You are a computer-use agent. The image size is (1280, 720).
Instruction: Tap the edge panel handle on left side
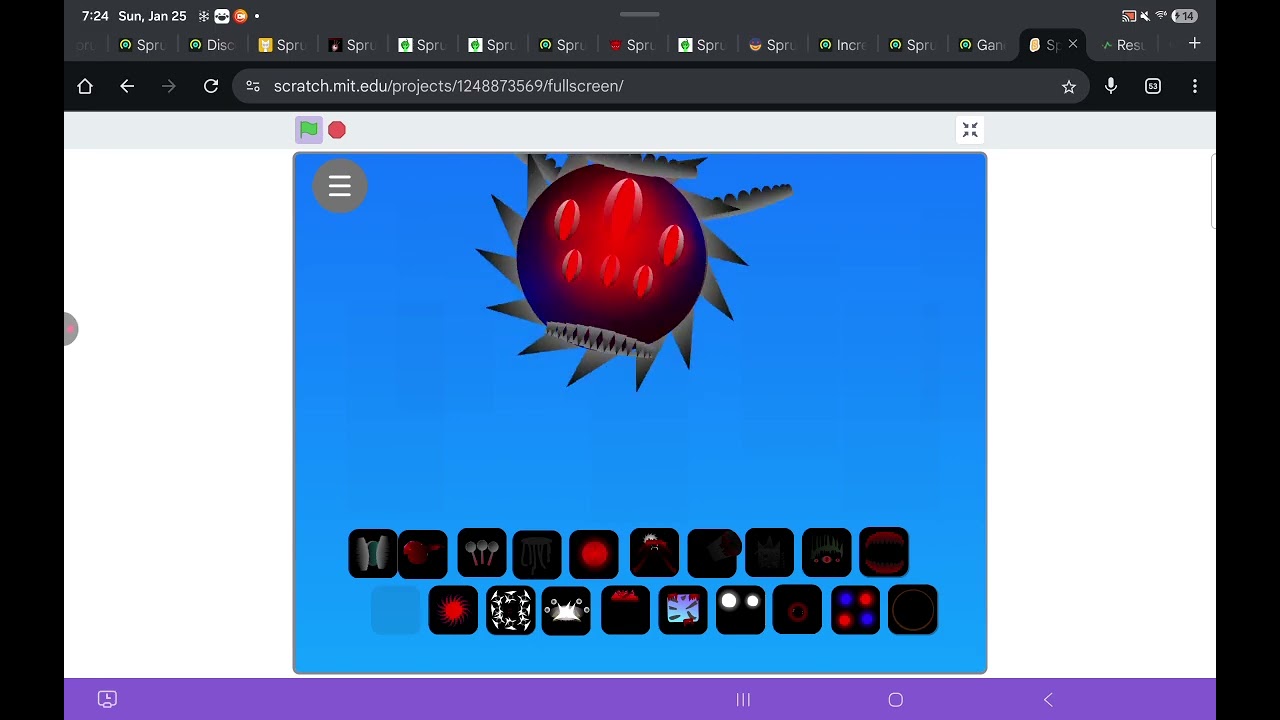tap(70, 328)
